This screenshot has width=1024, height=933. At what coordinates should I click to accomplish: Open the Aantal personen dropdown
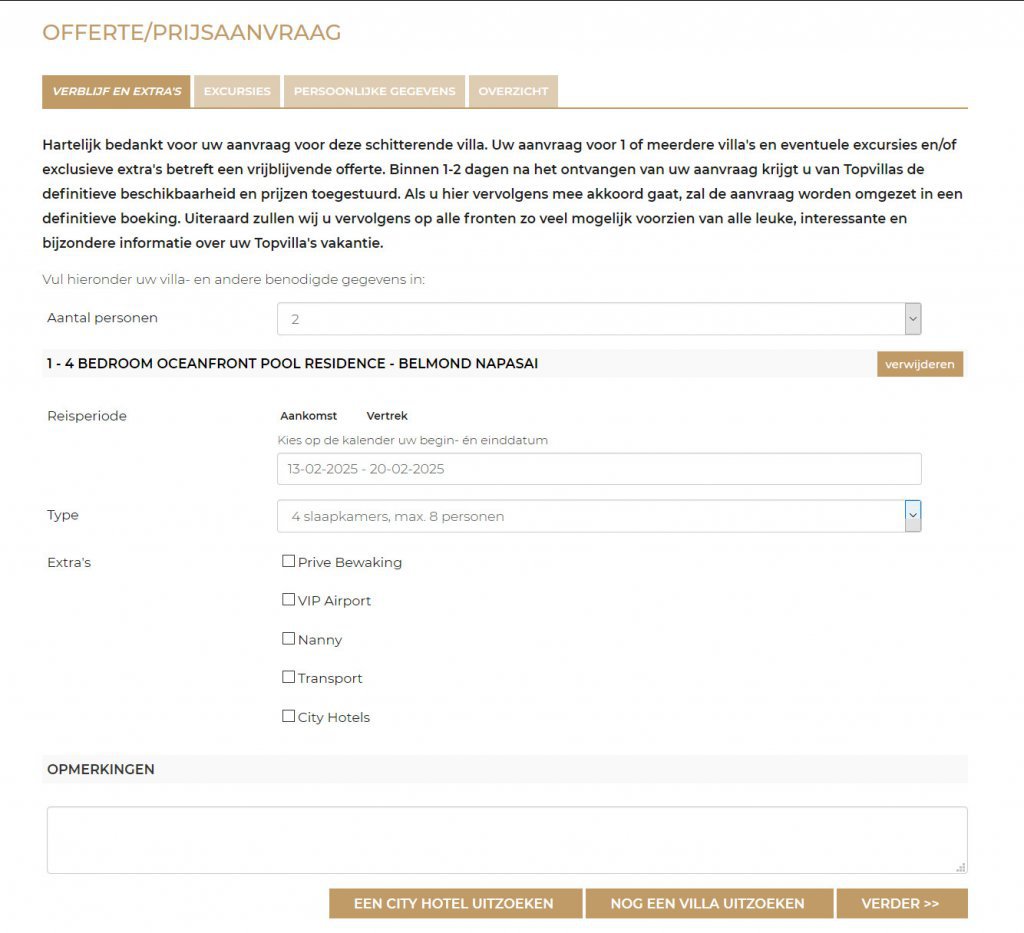coord(599,319)
